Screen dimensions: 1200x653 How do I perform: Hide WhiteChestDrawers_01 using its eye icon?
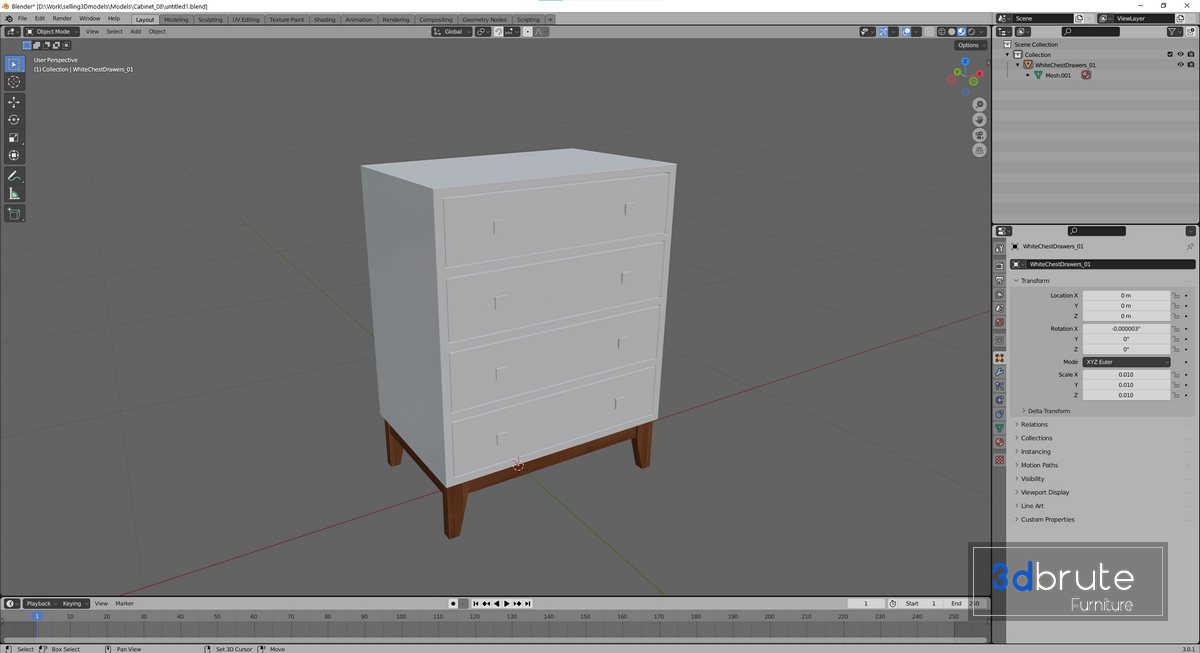[x=1180, y=65]
